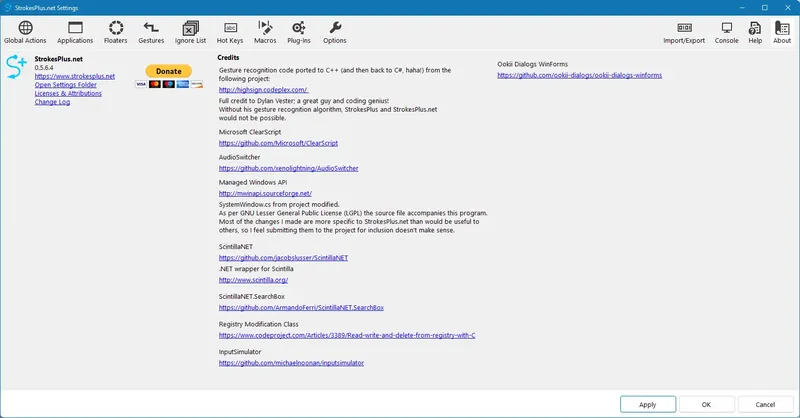
Task: Click the yellow PayPal Donate button
Action: pyautogui.click(x=169, y=71)
